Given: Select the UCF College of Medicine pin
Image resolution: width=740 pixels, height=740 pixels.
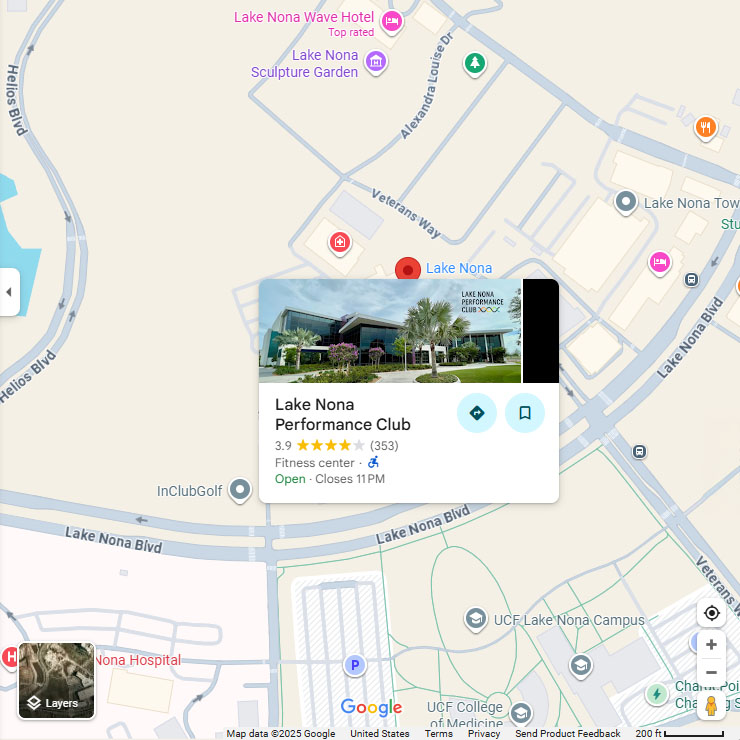Looking at the screenshot, I should click(521, 714).
